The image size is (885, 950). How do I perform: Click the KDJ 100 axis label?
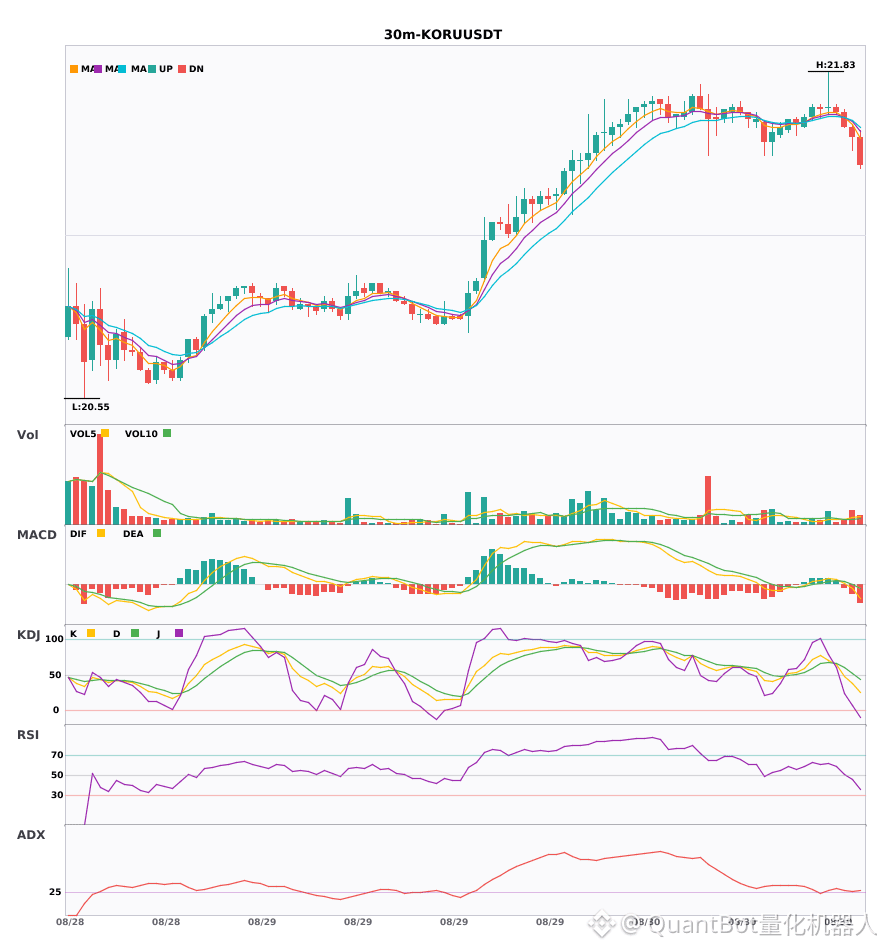click(54, 639)
